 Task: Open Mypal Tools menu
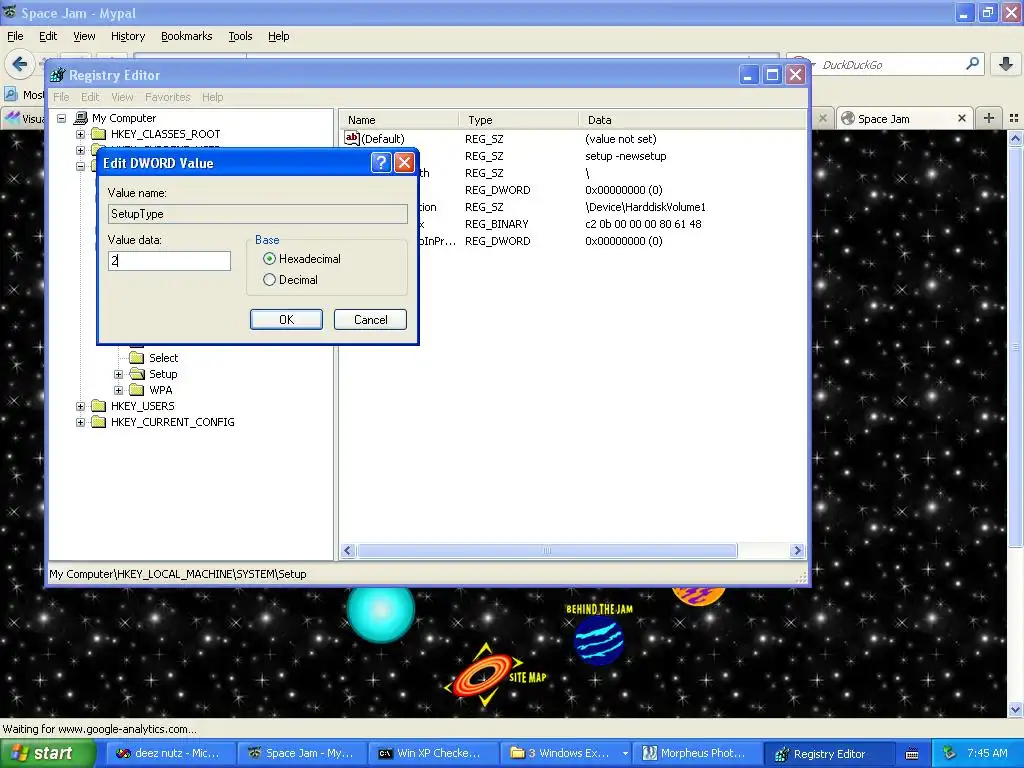click(240, 36)
